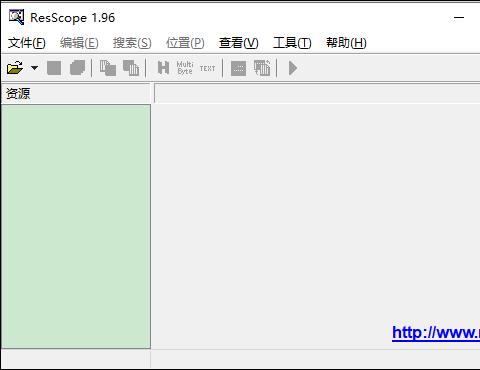Click the grayed grid-with-arrow toolbar icon
This screenshot has width=480, height=370.
[x=262, y=68]
